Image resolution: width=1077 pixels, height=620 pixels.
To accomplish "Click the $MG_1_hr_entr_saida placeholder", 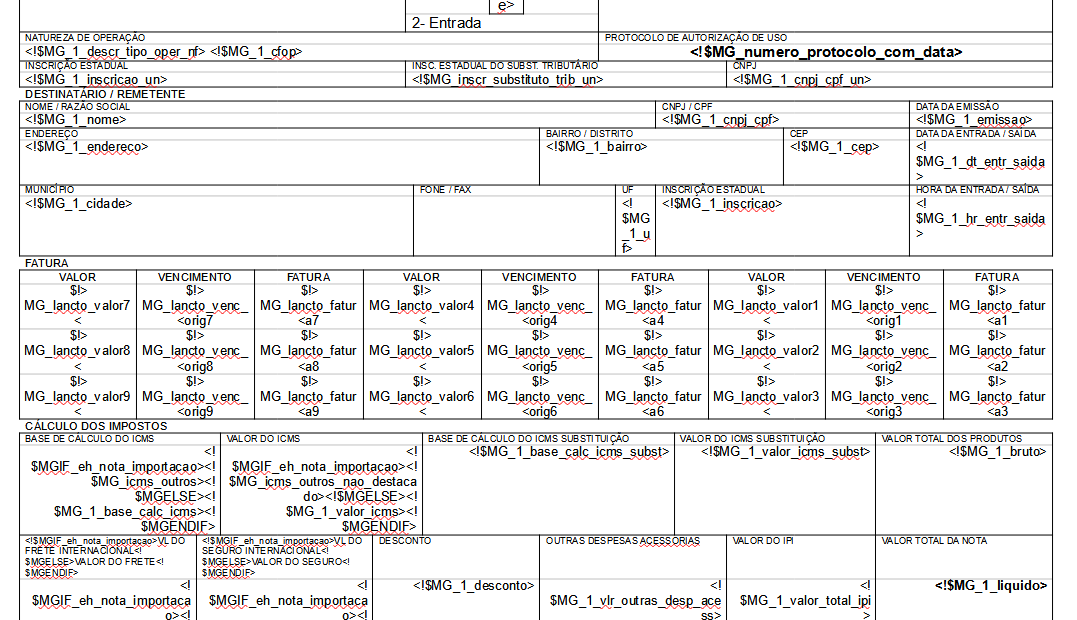I will 980,219.
